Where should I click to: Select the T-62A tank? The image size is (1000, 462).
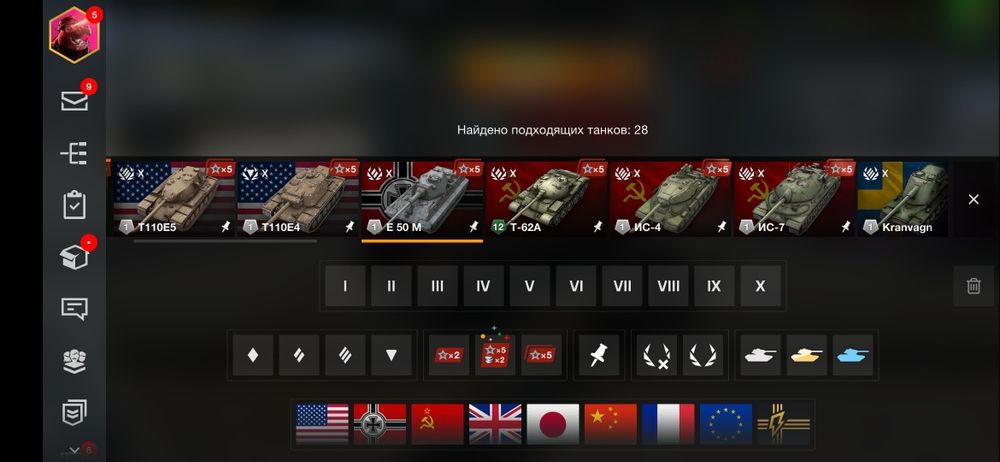(545, 199)
